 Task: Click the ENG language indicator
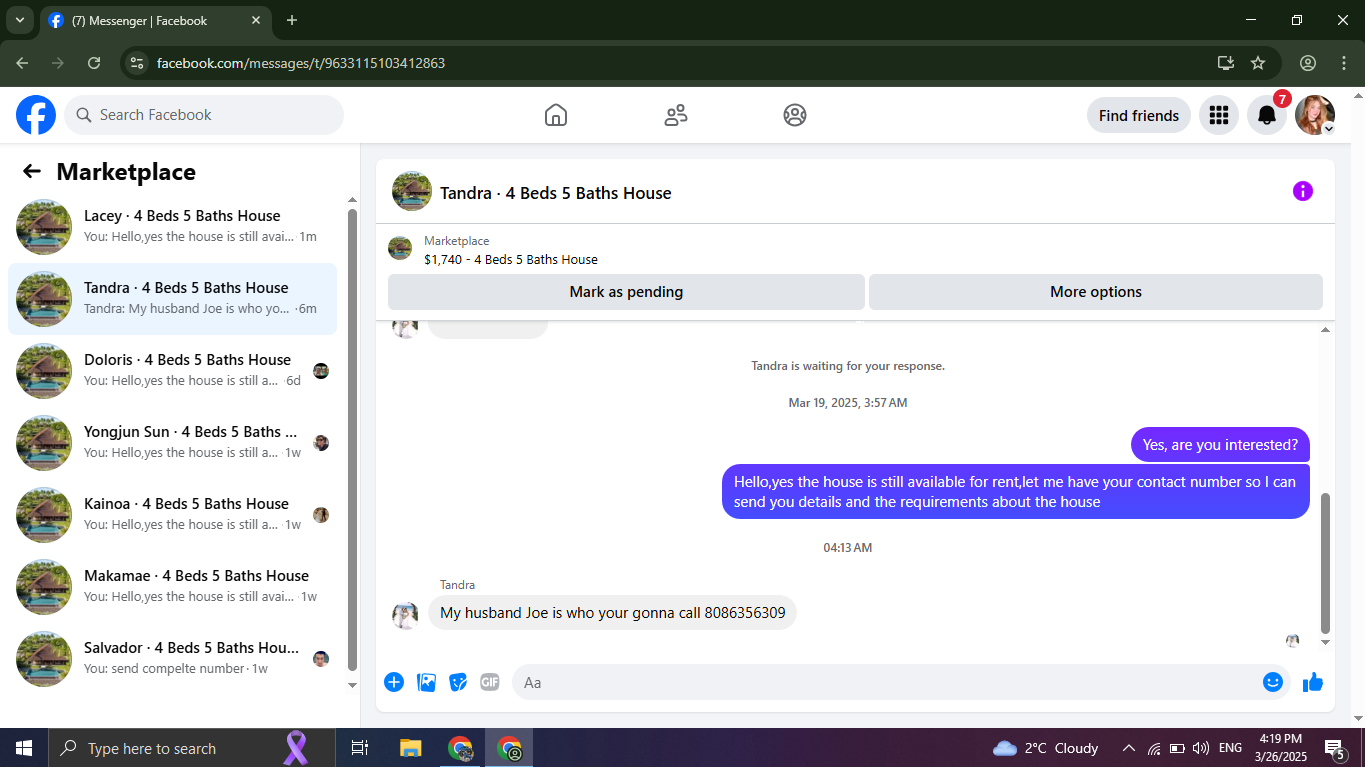pyautogui.click(x=1230, y=748)
